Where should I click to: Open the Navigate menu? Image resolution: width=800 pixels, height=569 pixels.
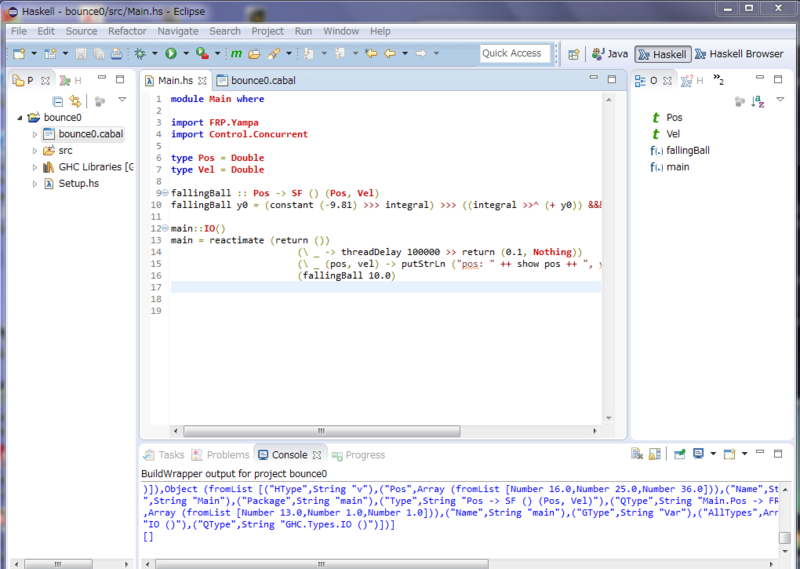[x=178, y=31]
